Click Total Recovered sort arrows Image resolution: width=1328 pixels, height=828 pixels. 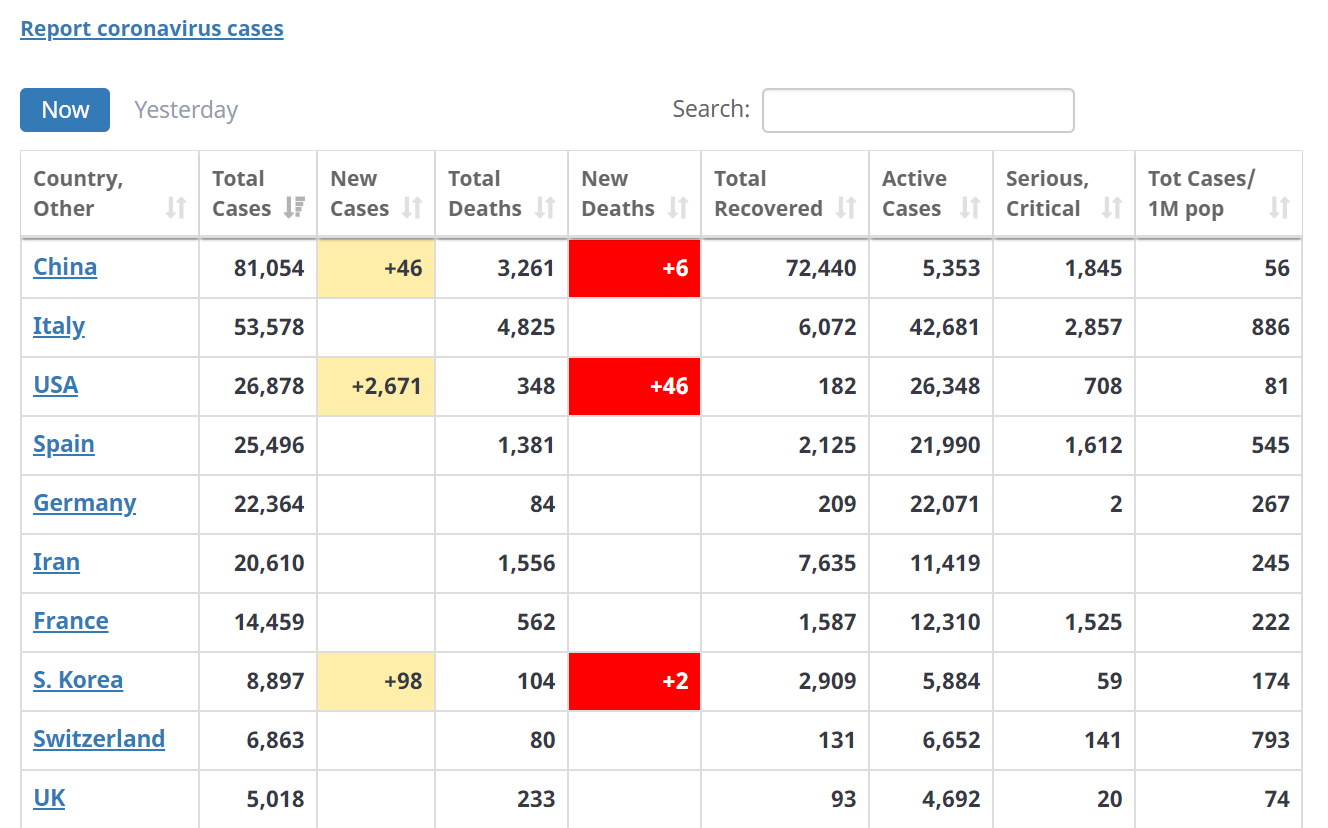(x=846, y=208)
